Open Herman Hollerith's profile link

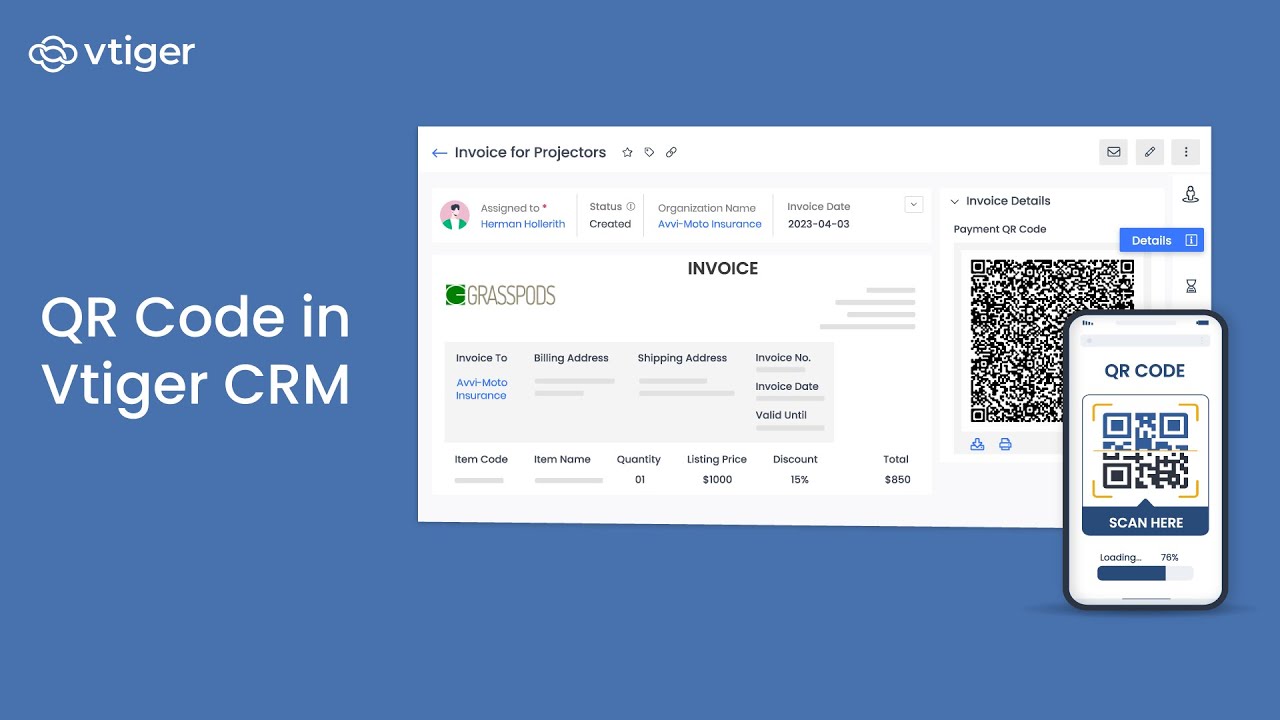tap(523, 224)
